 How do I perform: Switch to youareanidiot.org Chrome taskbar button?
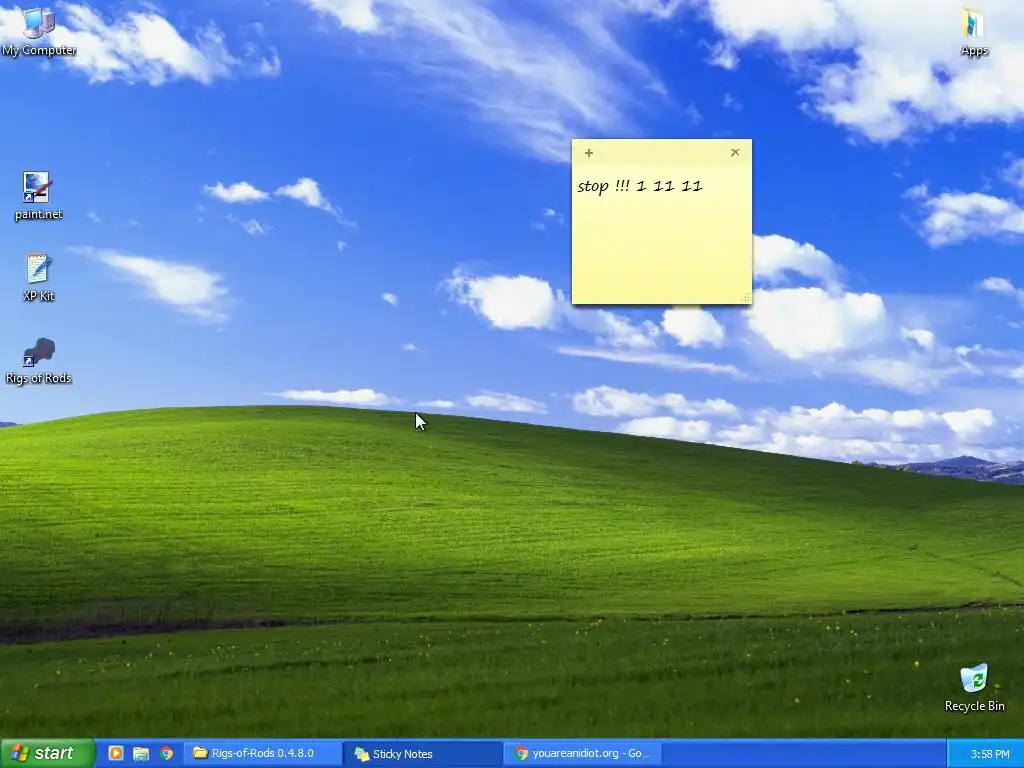point(583,754)
